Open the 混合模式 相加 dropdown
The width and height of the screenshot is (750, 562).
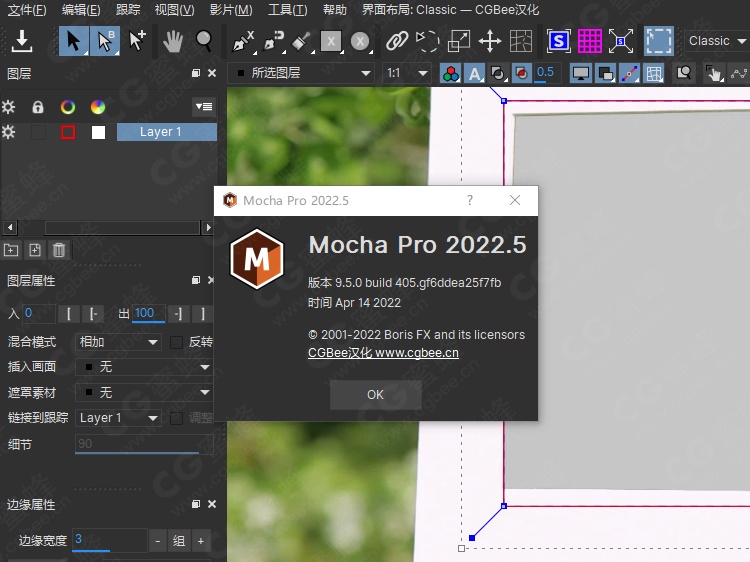(x=118, y=342)
